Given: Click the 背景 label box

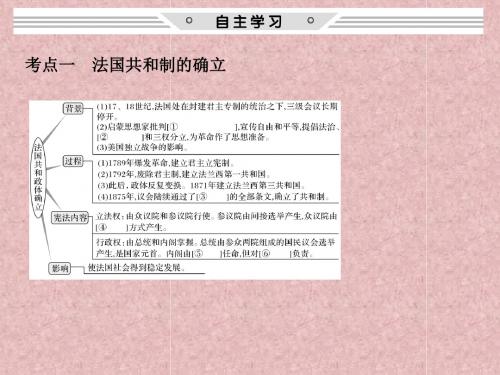Looking at the screenshot, I should [x=73, y=108].
